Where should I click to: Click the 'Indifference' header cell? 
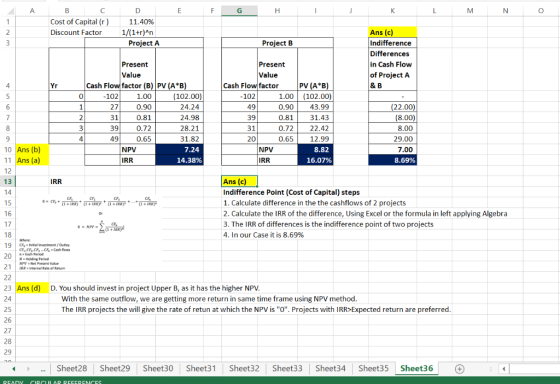(392, 43)
